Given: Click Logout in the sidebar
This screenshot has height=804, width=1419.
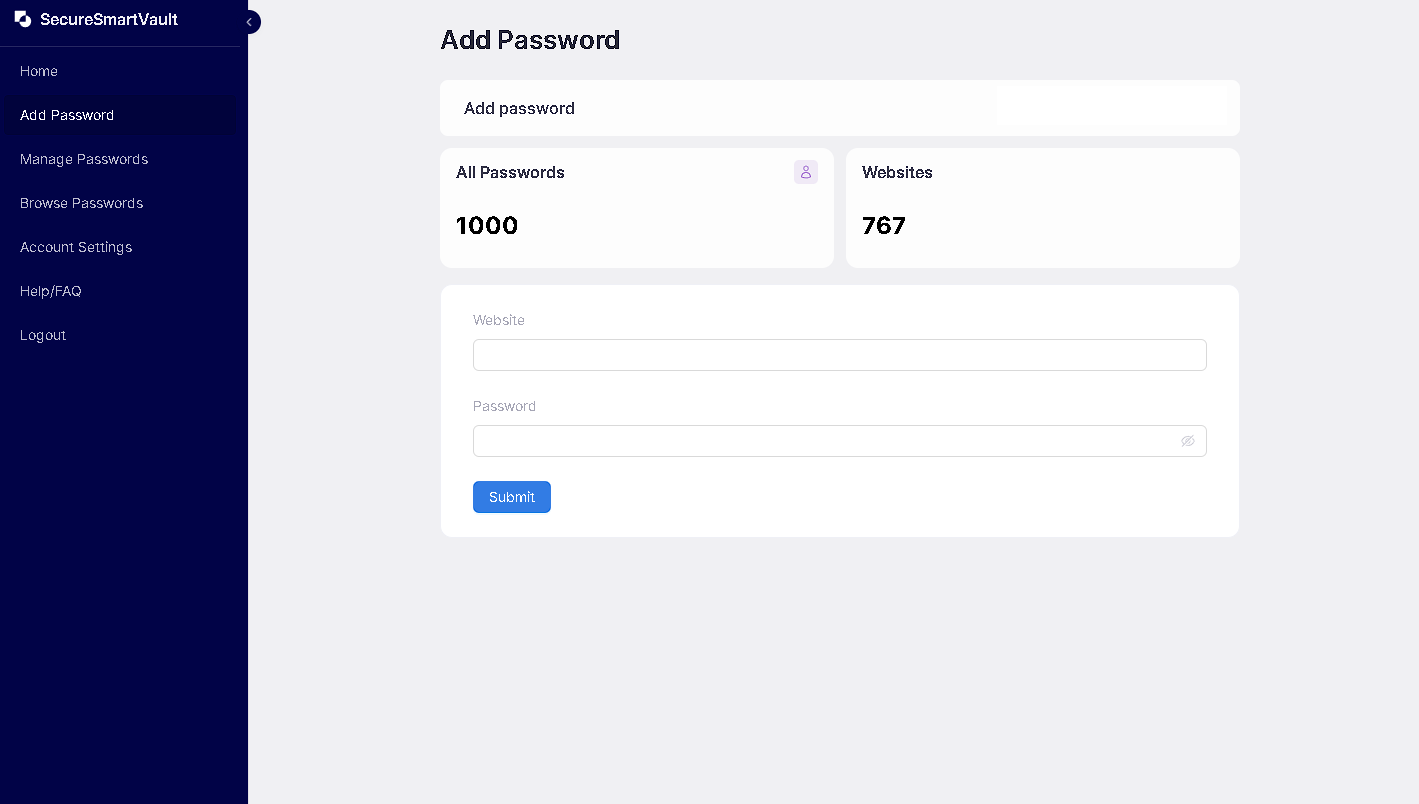Looking at the screenshot, I should (43, 335).
